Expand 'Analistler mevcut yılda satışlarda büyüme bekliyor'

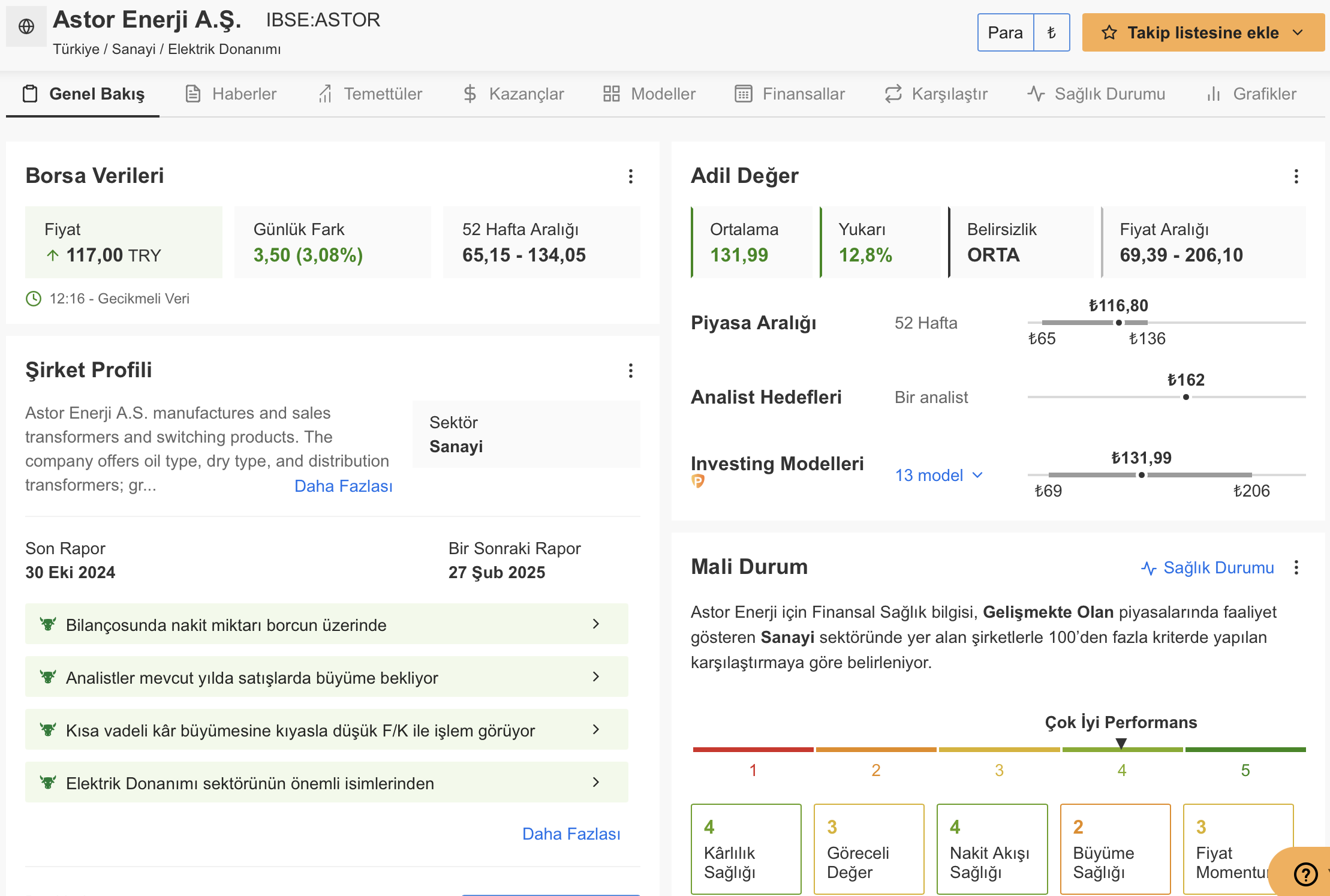tap(327, 677)
